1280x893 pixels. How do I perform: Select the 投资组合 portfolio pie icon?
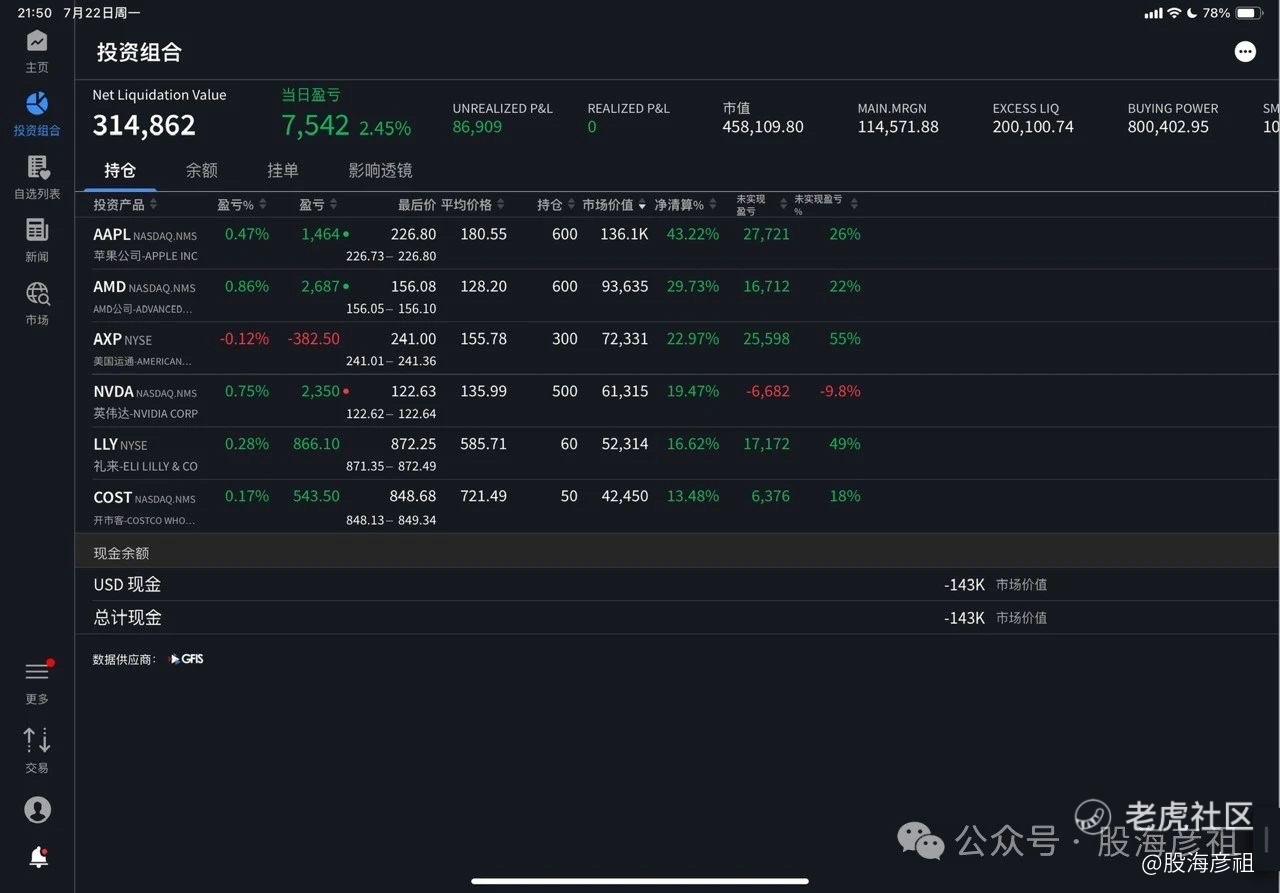[37, 104]
